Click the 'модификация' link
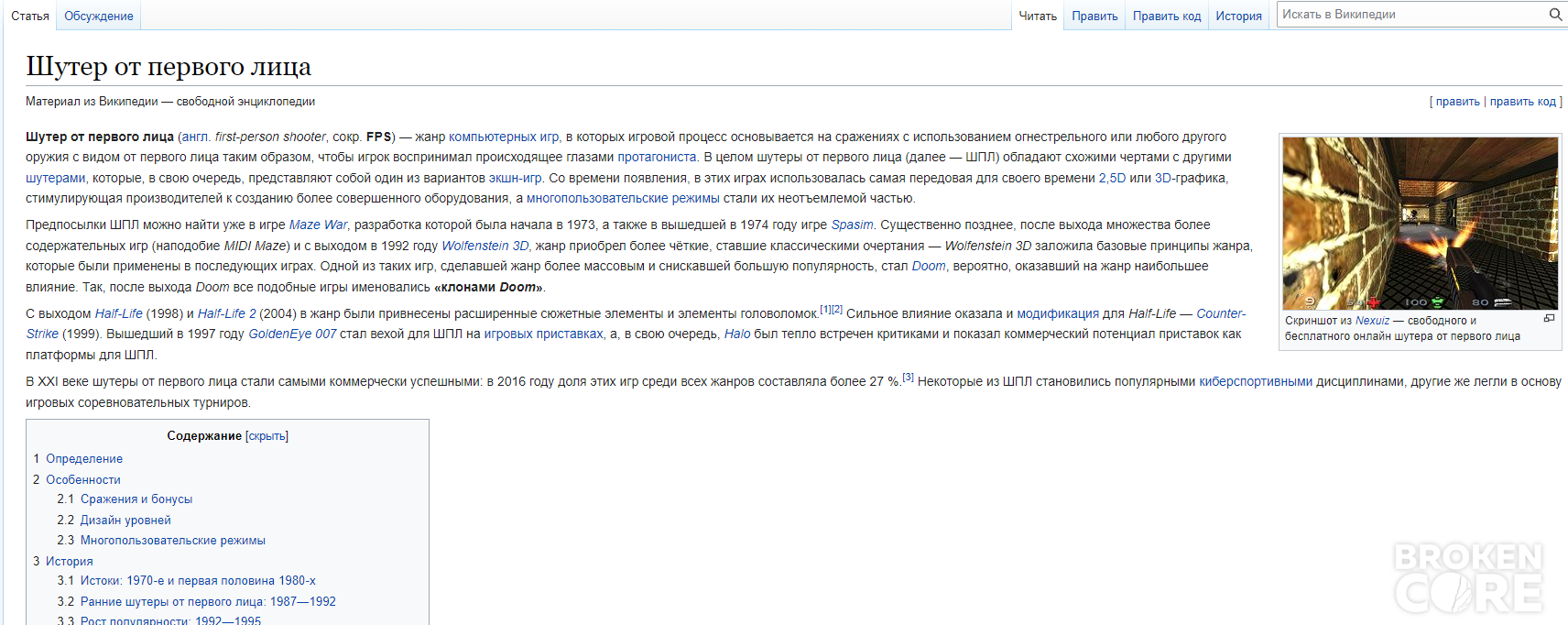The width and height of the screenshot is (1568, 625). point(1058,313)
